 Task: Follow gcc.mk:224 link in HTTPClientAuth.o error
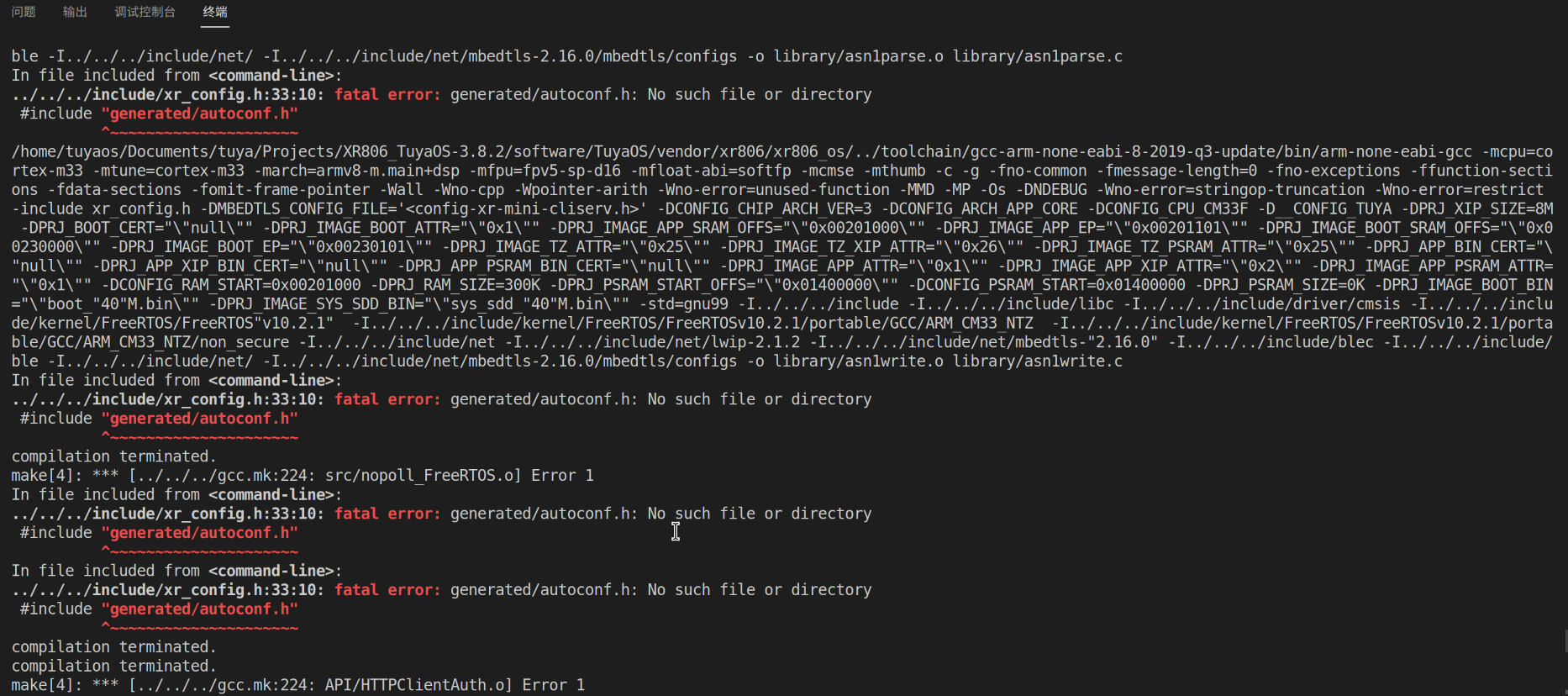(x=222, y=685)
